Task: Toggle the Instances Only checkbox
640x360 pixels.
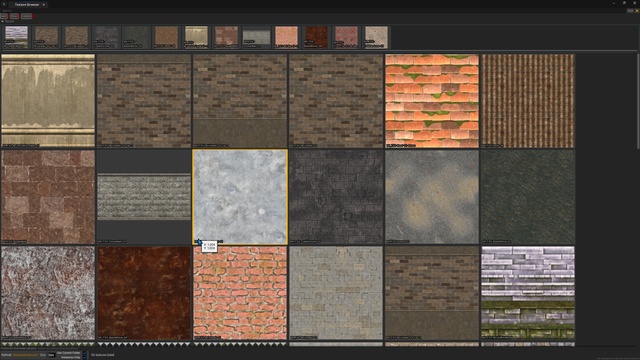Action: point(84,357)
